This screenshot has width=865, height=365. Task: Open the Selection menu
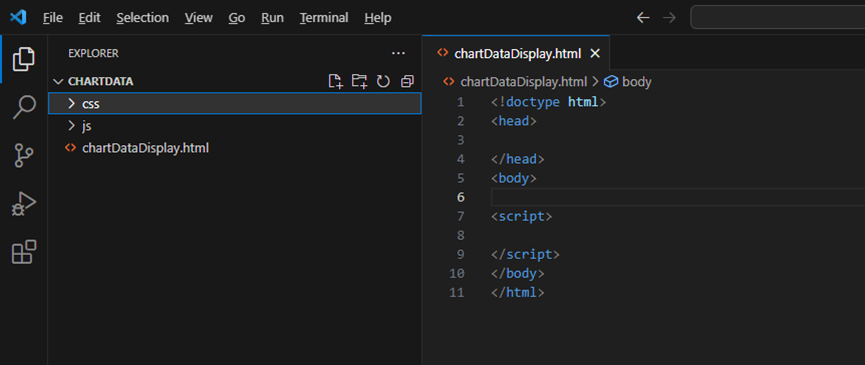142,18
